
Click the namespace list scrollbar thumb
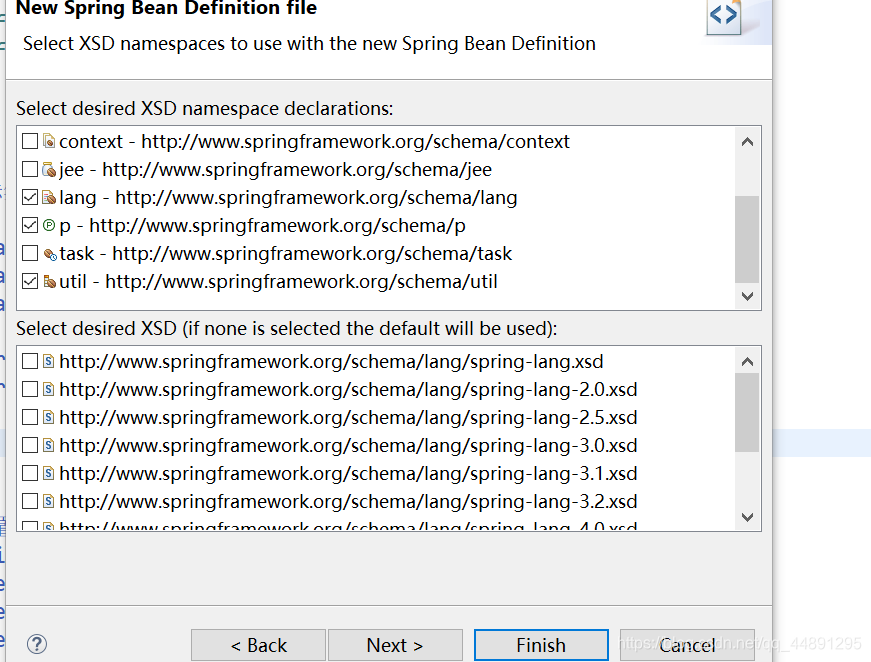tap(747, 239)
